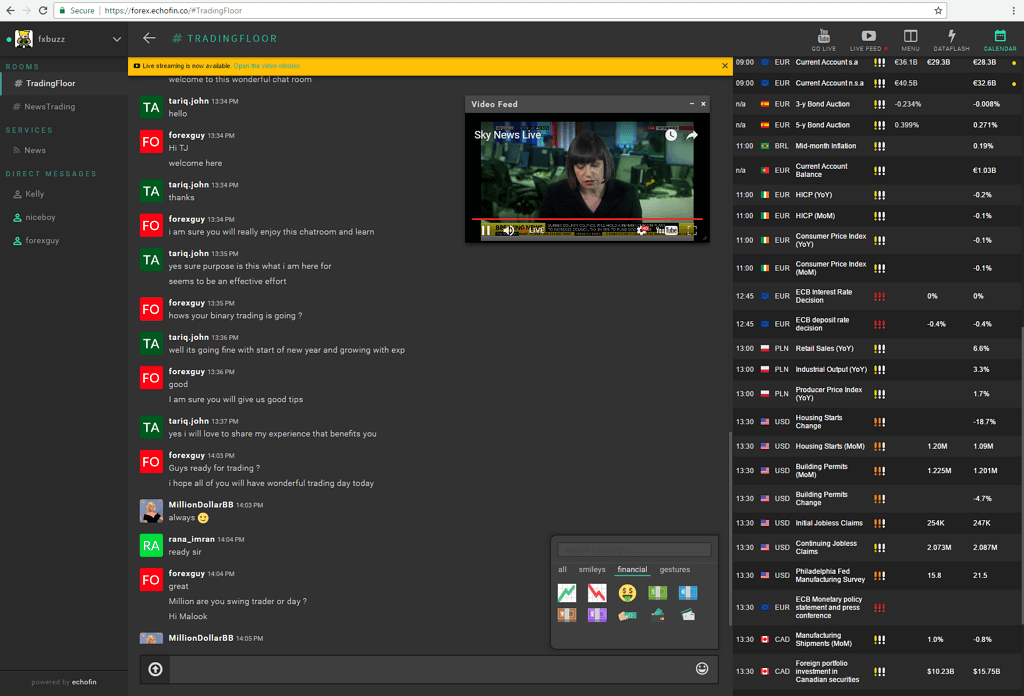Screen dimensions: 1024x696
Task: Switch to the 'all' emoji tab
Action: point(562,569)
